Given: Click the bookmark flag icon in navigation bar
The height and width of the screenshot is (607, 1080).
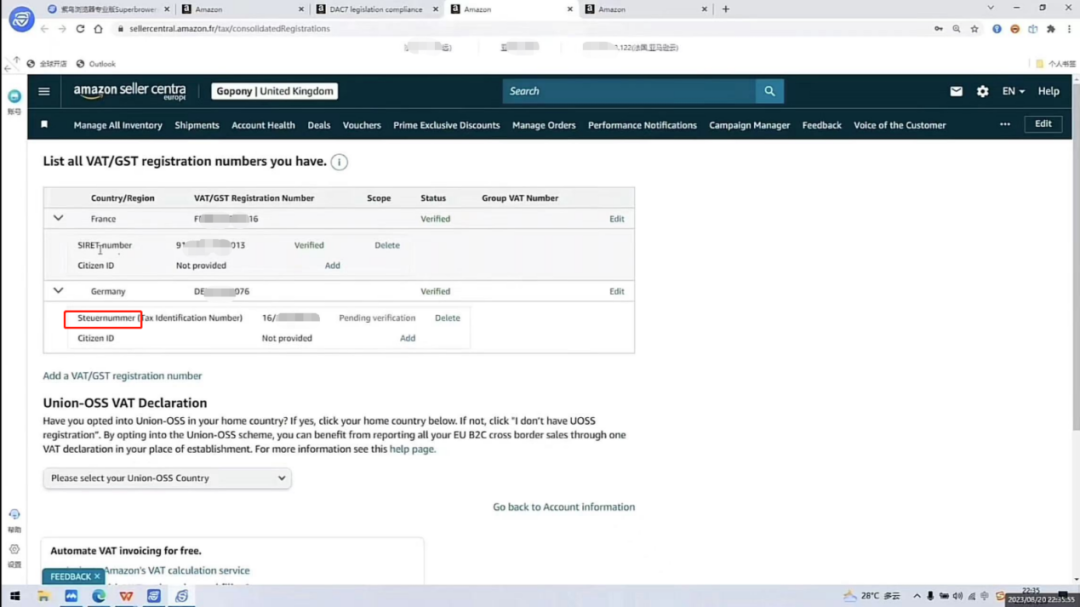Looking at the screenshot, I should (44, 125).
